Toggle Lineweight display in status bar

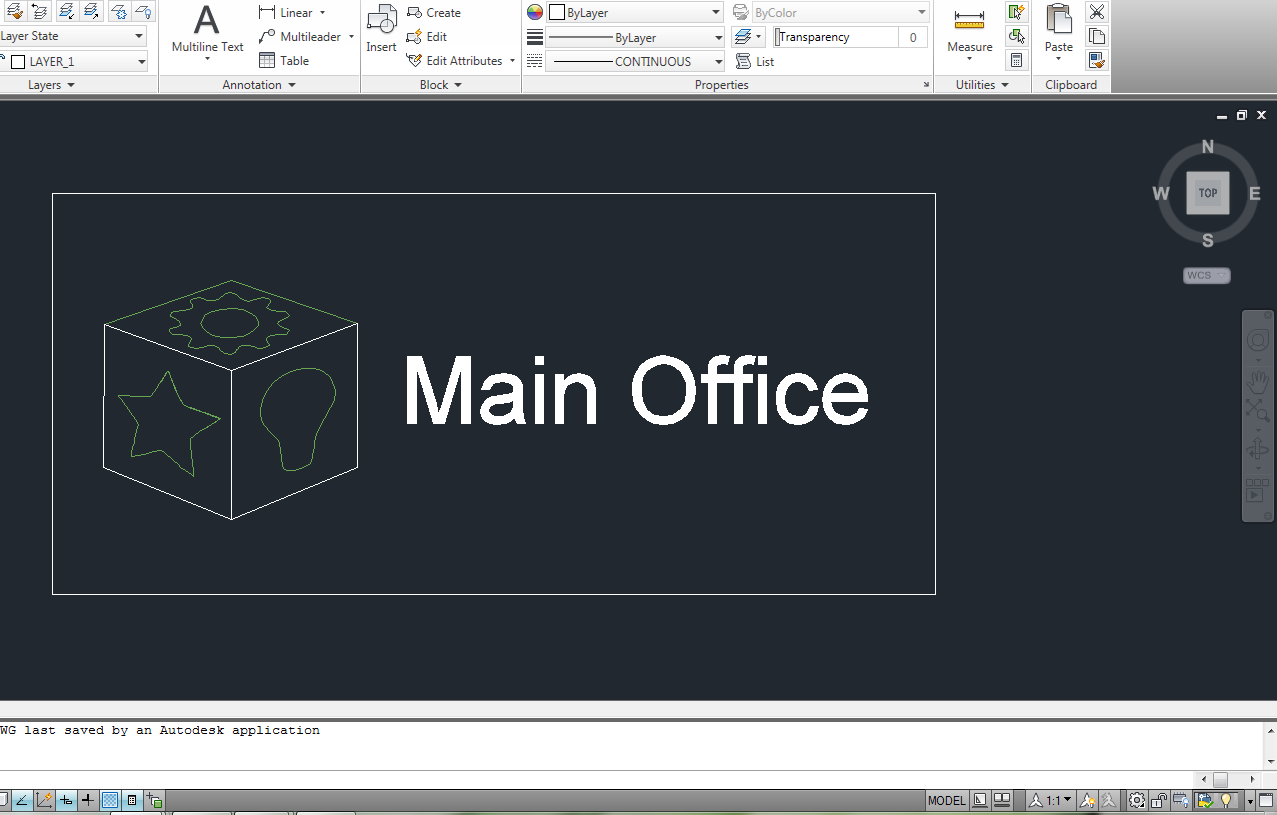pos(88,800)
